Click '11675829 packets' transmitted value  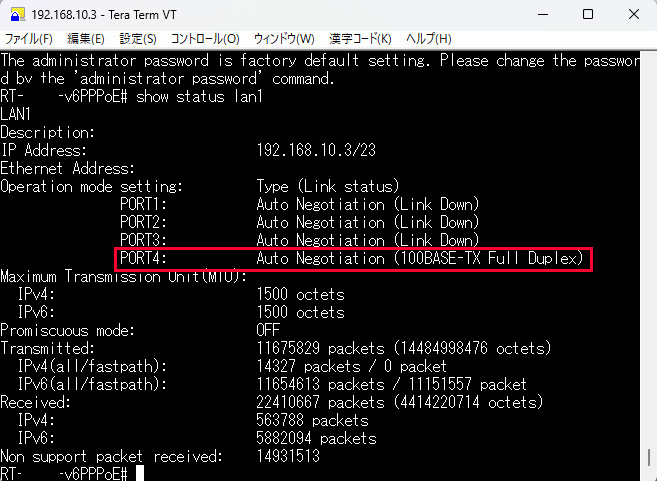(x=320, y=349)
